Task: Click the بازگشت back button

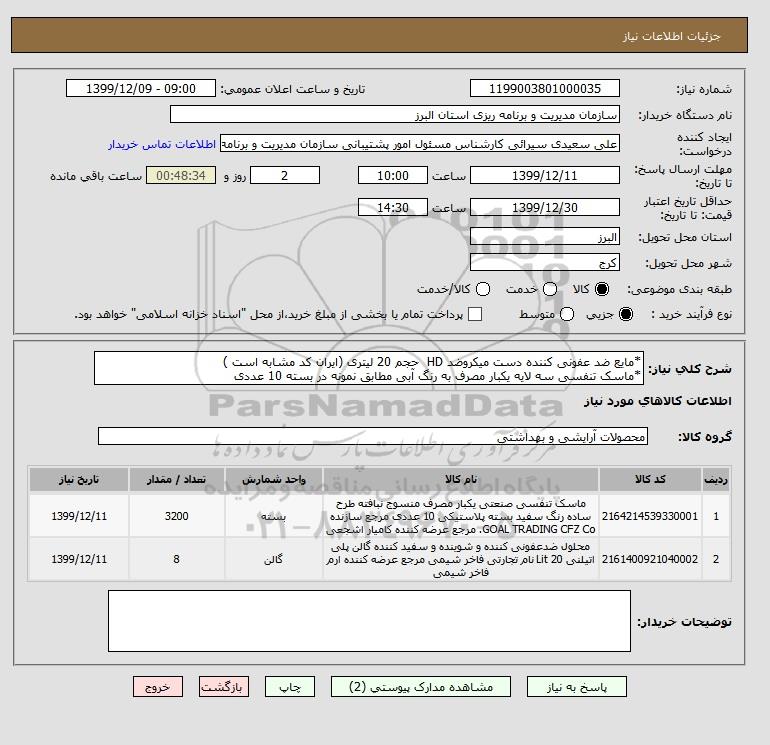Action: coord(224,687)
